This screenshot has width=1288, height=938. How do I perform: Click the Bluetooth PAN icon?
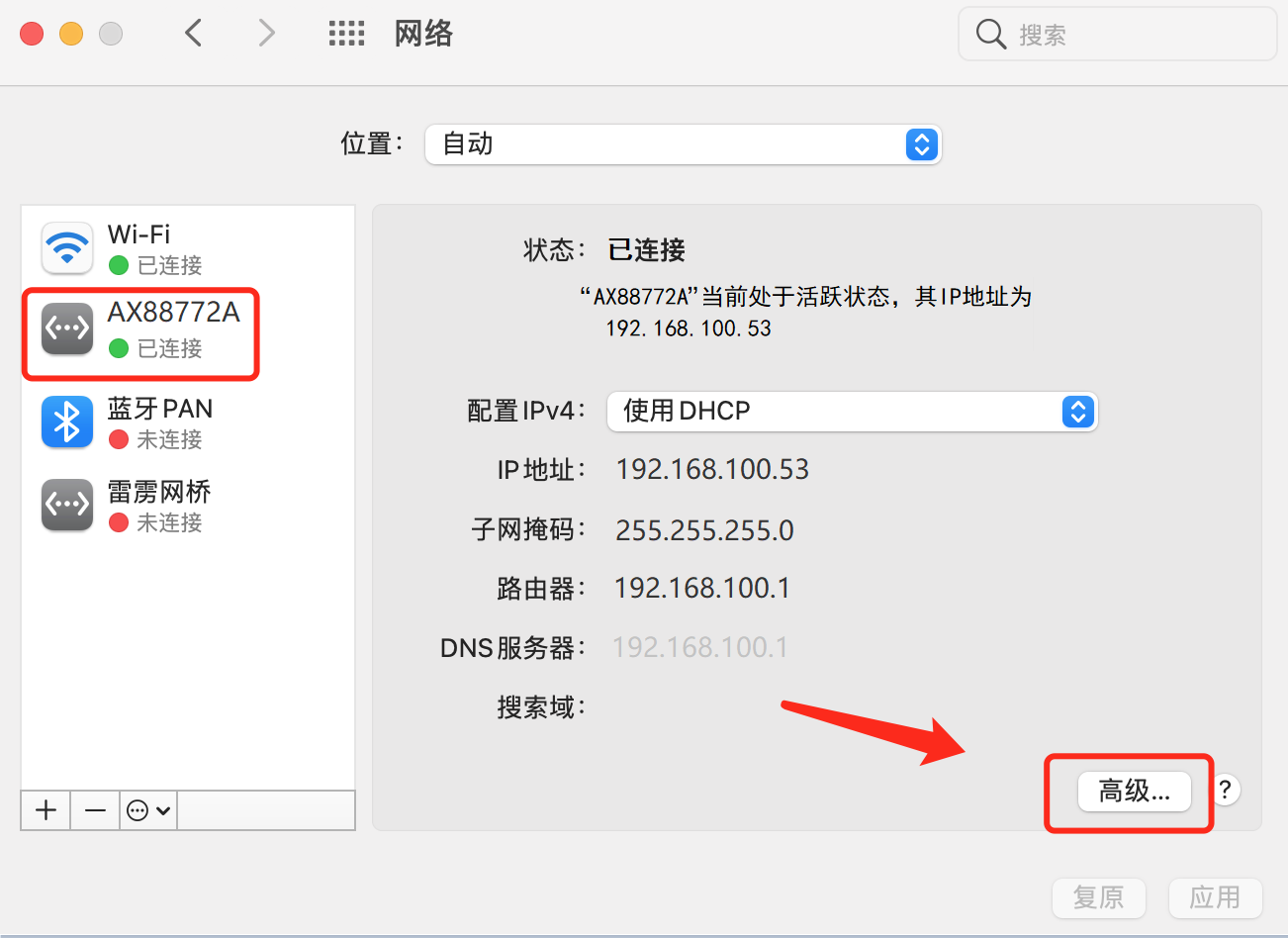tap(66, 422)
